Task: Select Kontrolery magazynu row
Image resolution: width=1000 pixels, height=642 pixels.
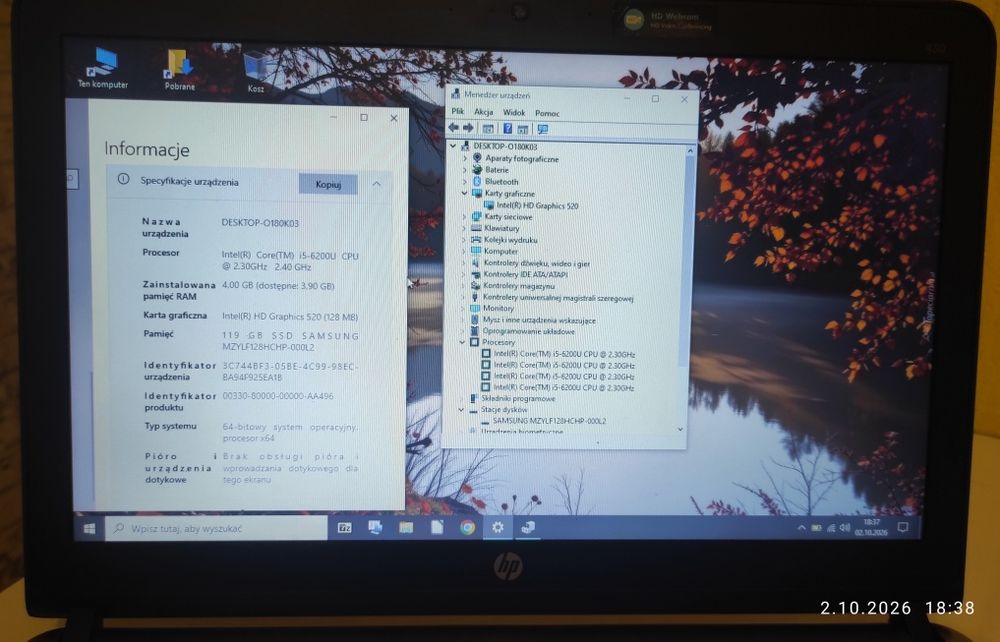Action: point(513,286)
